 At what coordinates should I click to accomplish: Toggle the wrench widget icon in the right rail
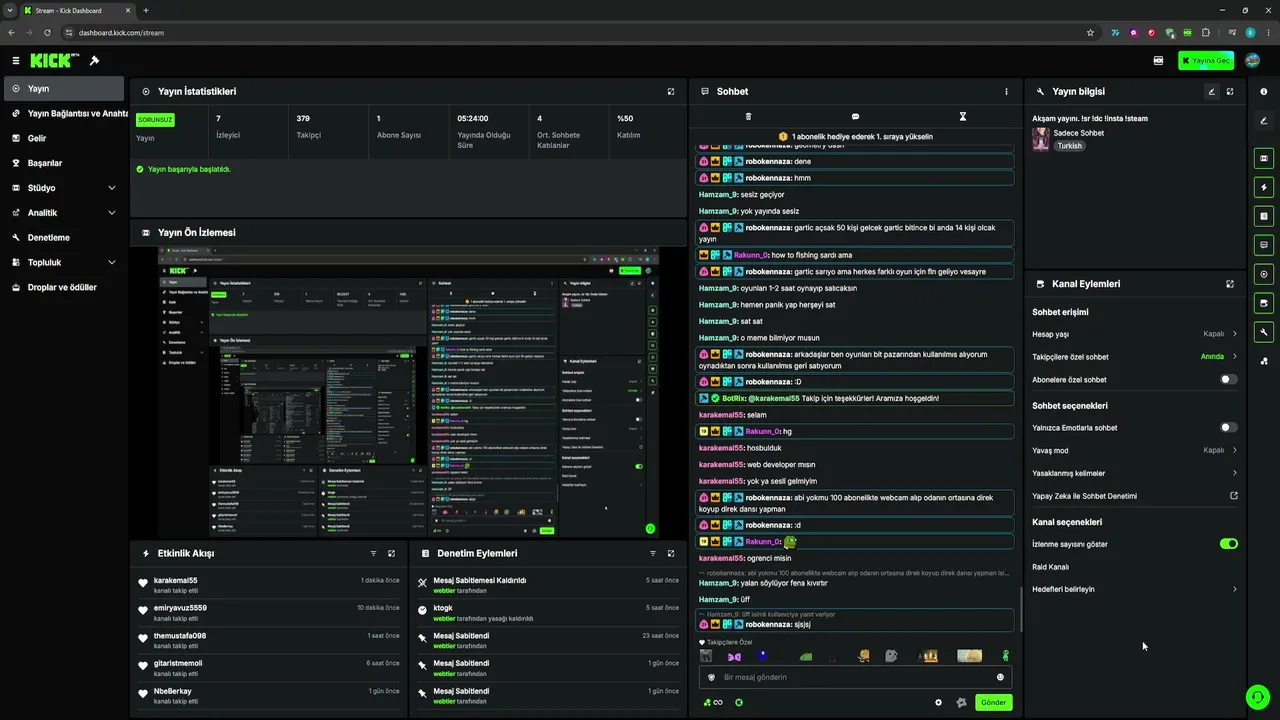1264,332
